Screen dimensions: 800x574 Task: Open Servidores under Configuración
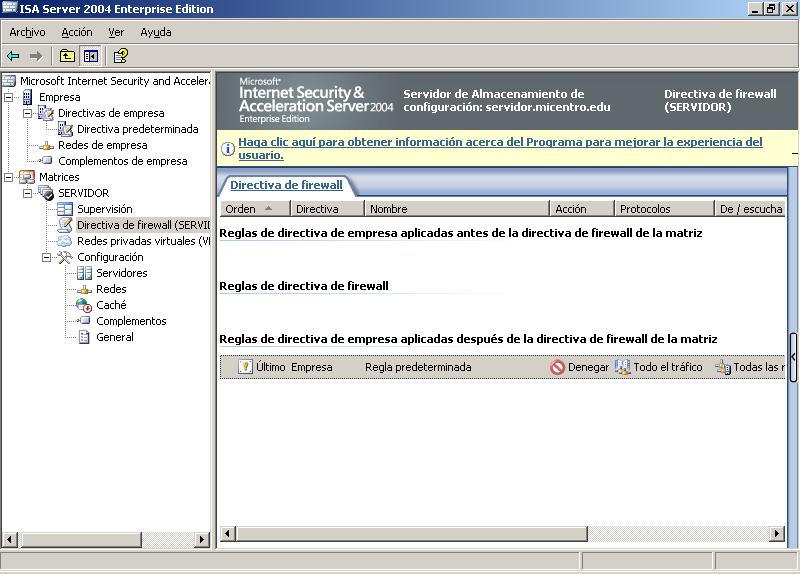click(121, 273)
